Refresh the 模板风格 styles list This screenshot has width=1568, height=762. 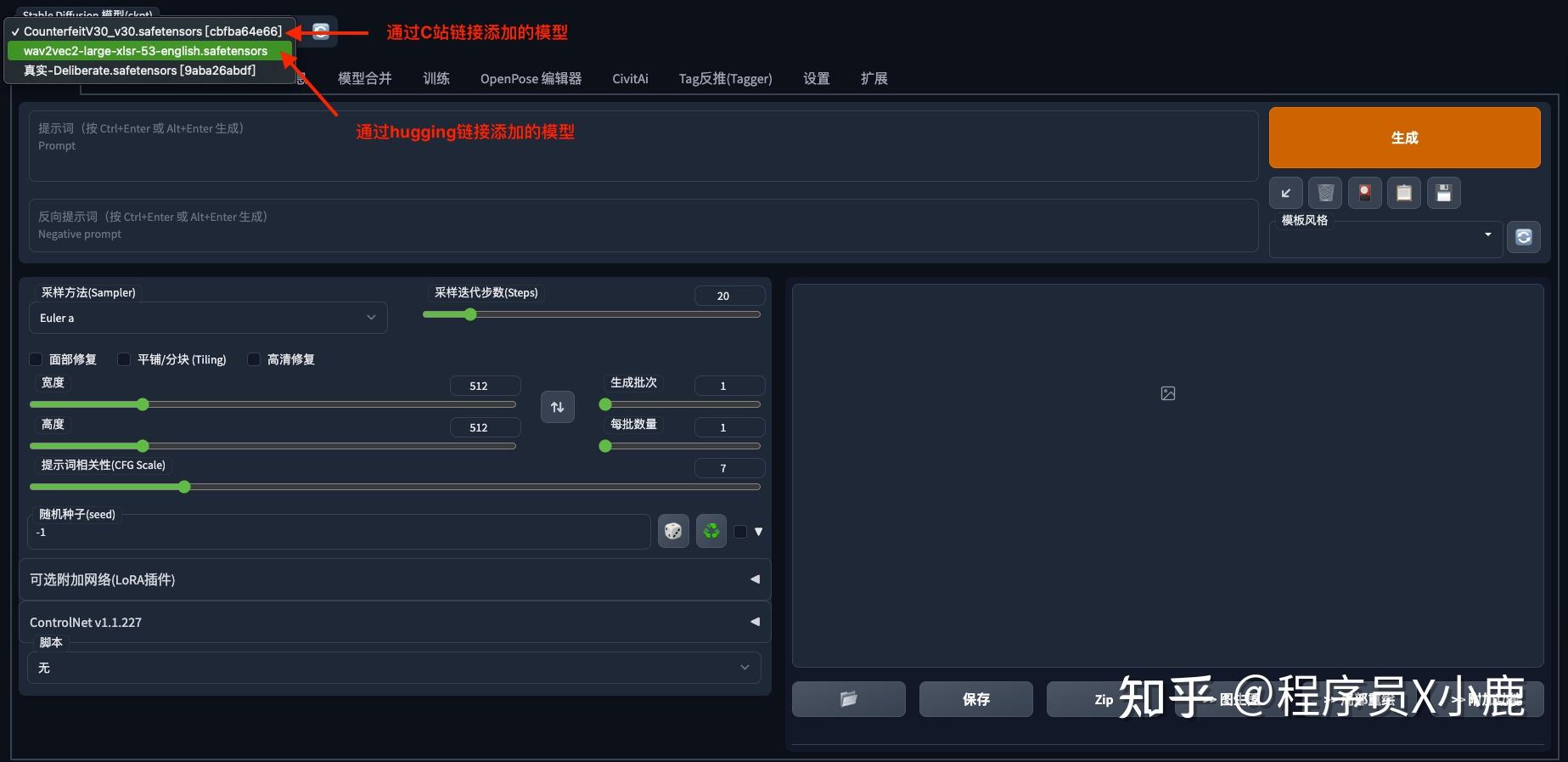click(x=1523, y=237)
